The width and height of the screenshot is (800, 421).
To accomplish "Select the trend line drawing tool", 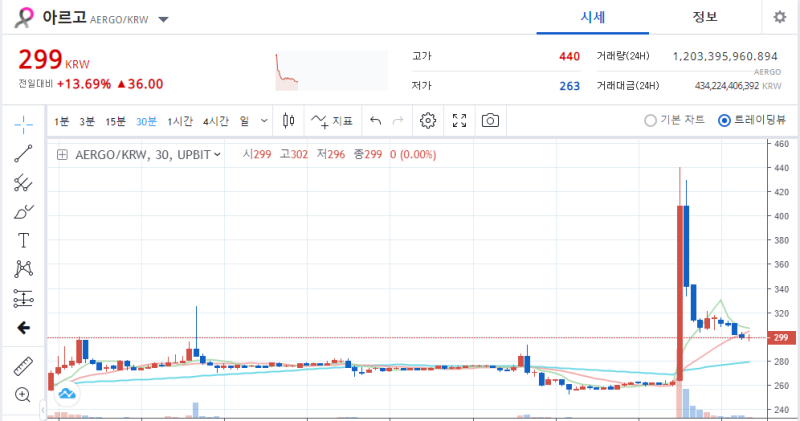I will (x=23, y=154).
